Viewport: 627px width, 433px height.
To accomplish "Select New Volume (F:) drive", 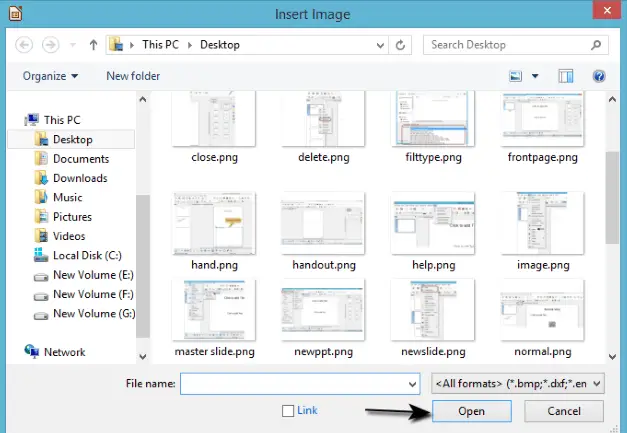I will point(93,294).
